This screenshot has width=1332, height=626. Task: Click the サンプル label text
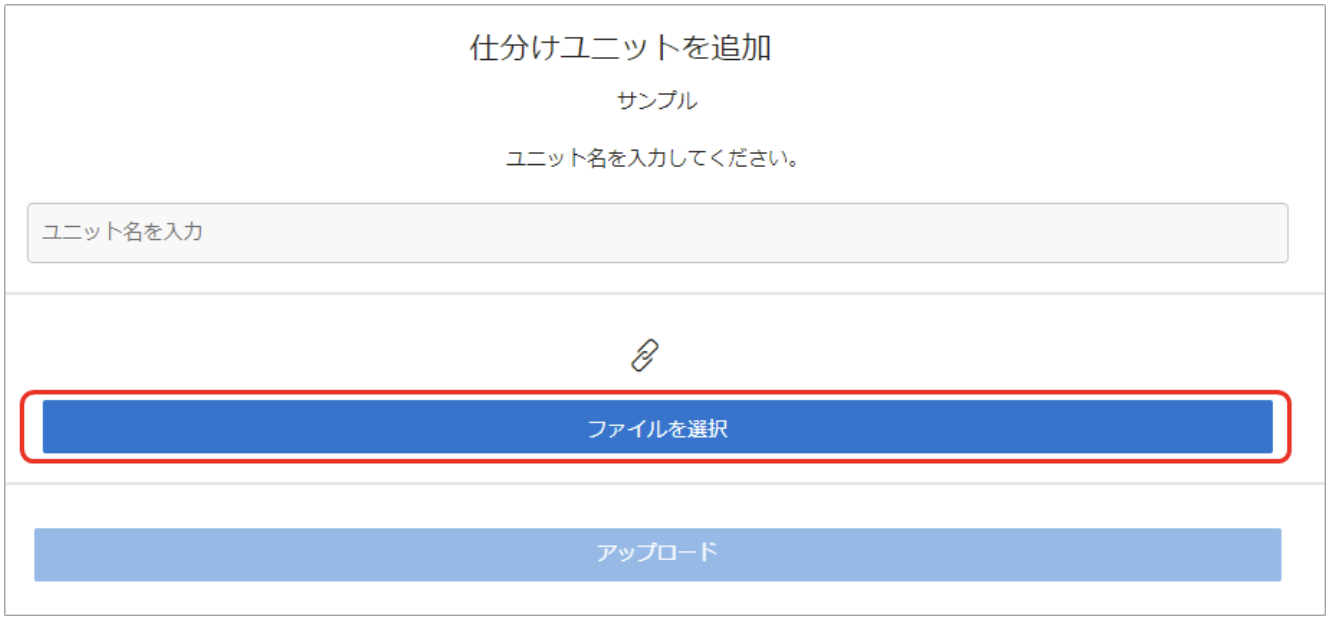point(657,101)
